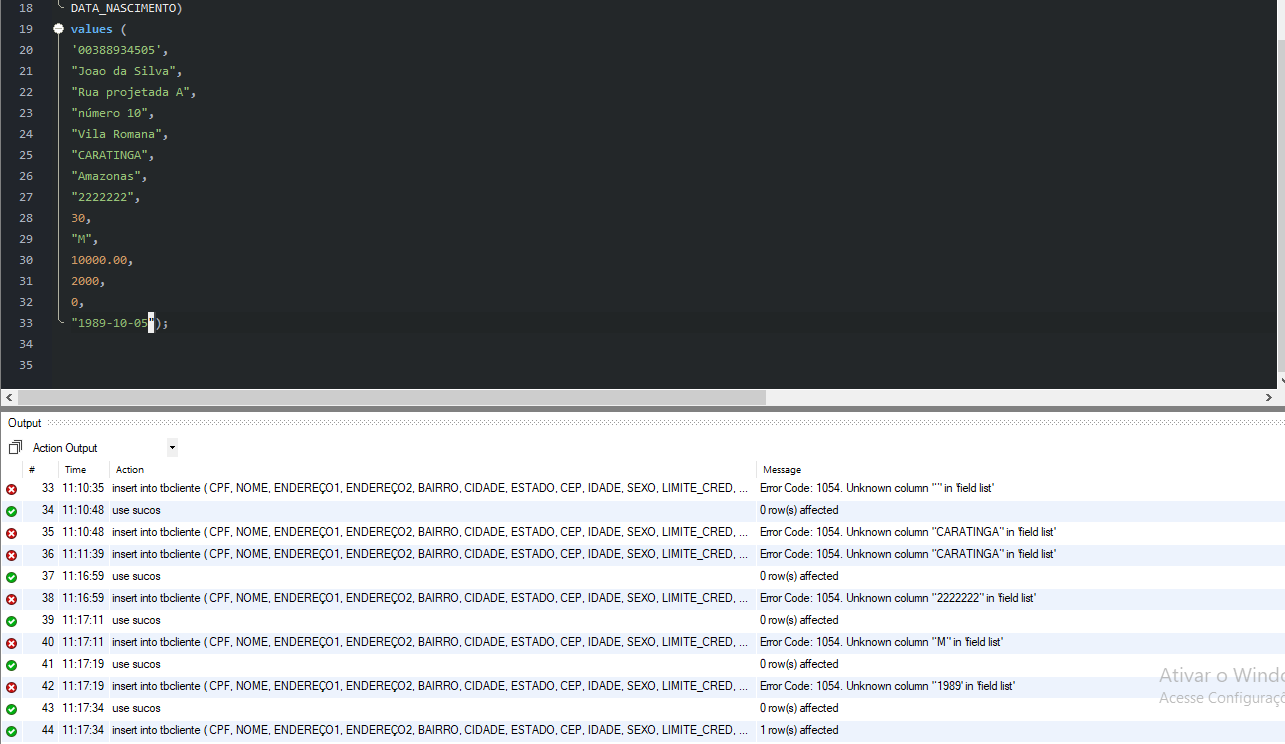Open the Action Output dropdown
This screenshot has width=1285, height=744.
(172, 448)
